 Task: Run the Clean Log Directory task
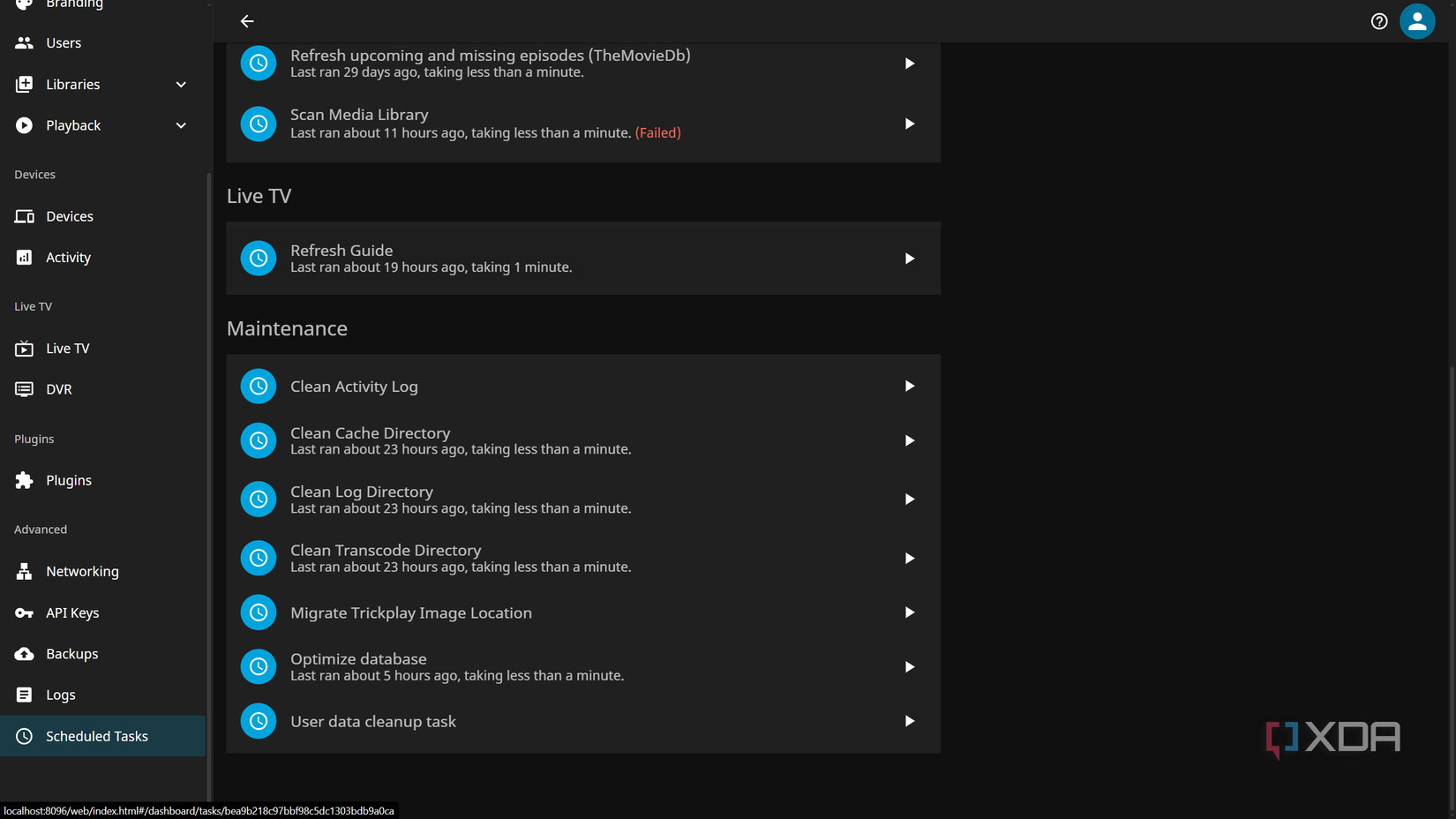click(x=909, y=500)
